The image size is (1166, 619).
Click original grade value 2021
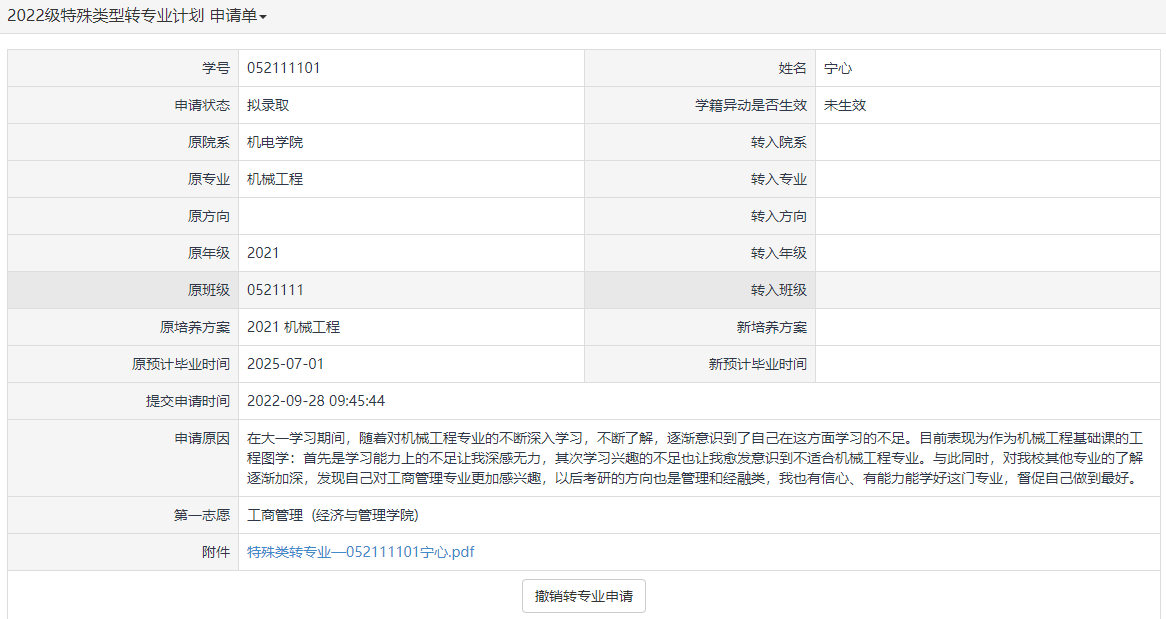pyautogui.click(x=263, y=253)
